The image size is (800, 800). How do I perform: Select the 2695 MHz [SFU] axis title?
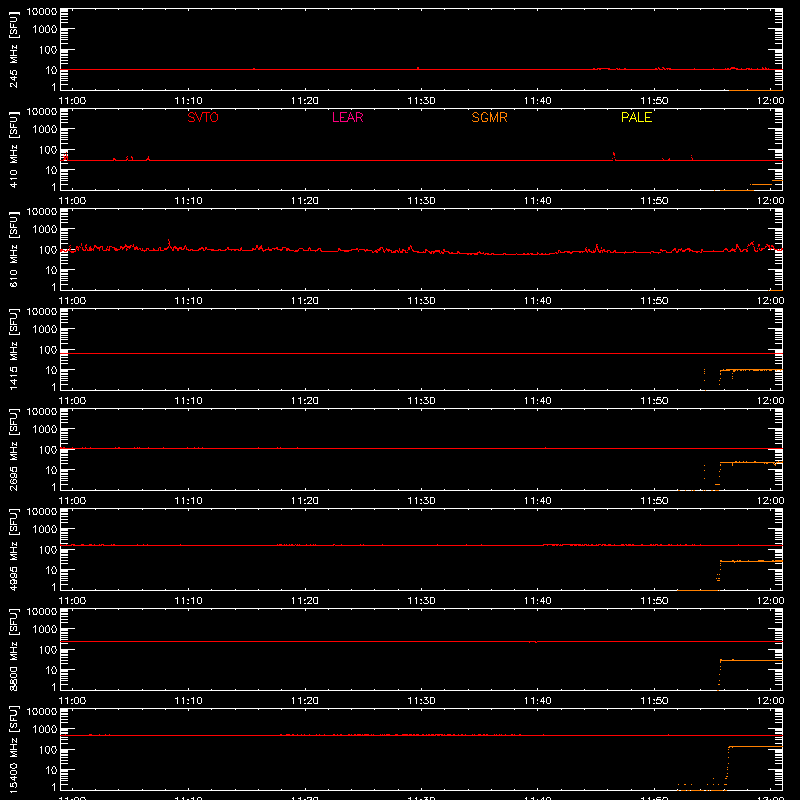14,449
